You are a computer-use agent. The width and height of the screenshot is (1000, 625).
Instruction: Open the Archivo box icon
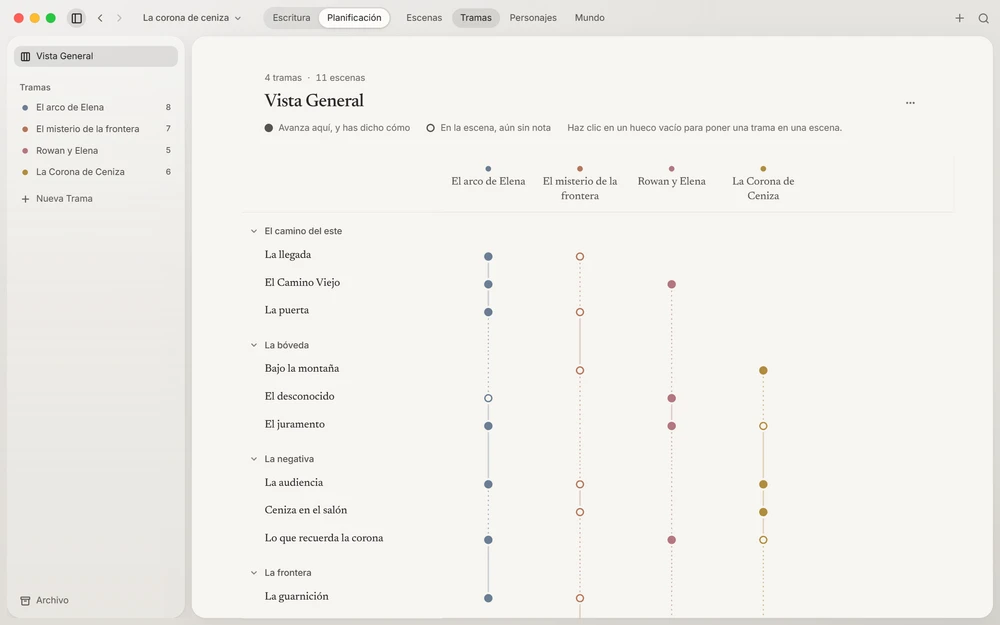[26, 601]
